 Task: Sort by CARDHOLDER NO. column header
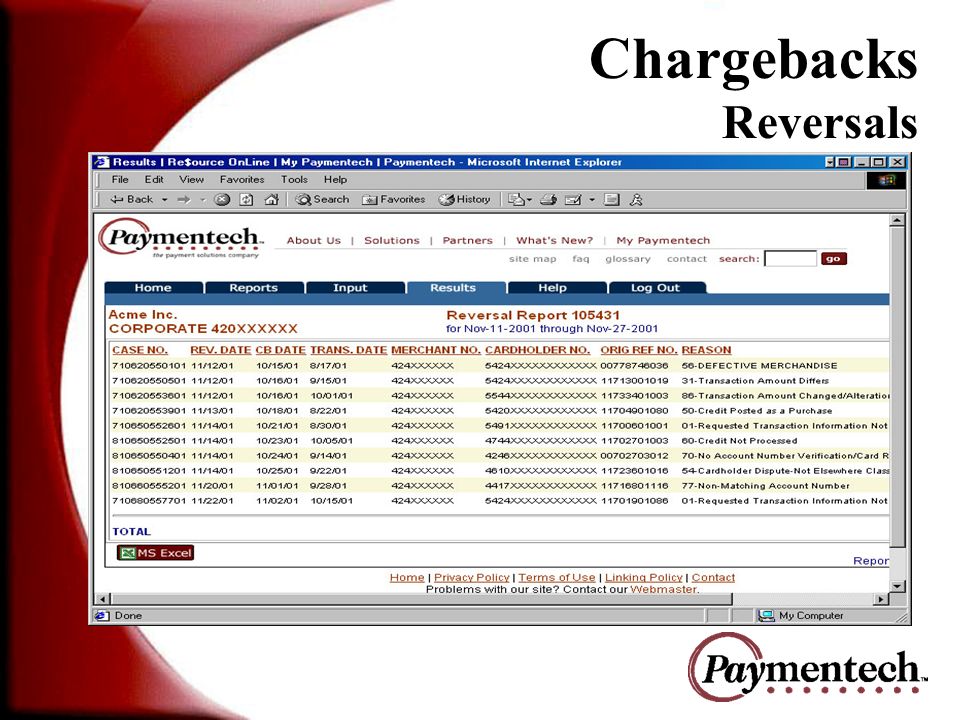pos(538,350)
